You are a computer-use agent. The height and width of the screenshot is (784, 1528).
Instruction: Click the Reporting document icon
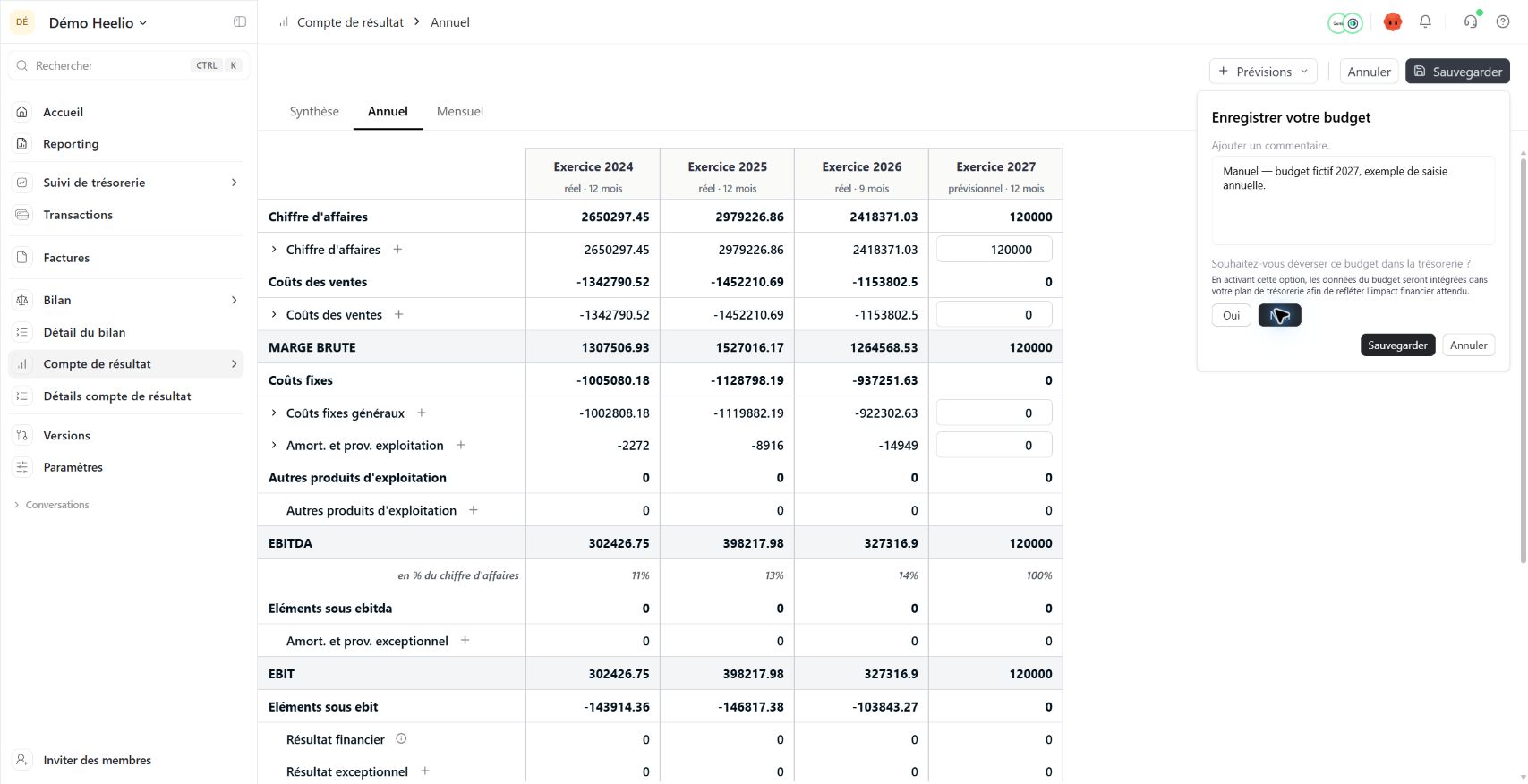click(x=22, y=143)
